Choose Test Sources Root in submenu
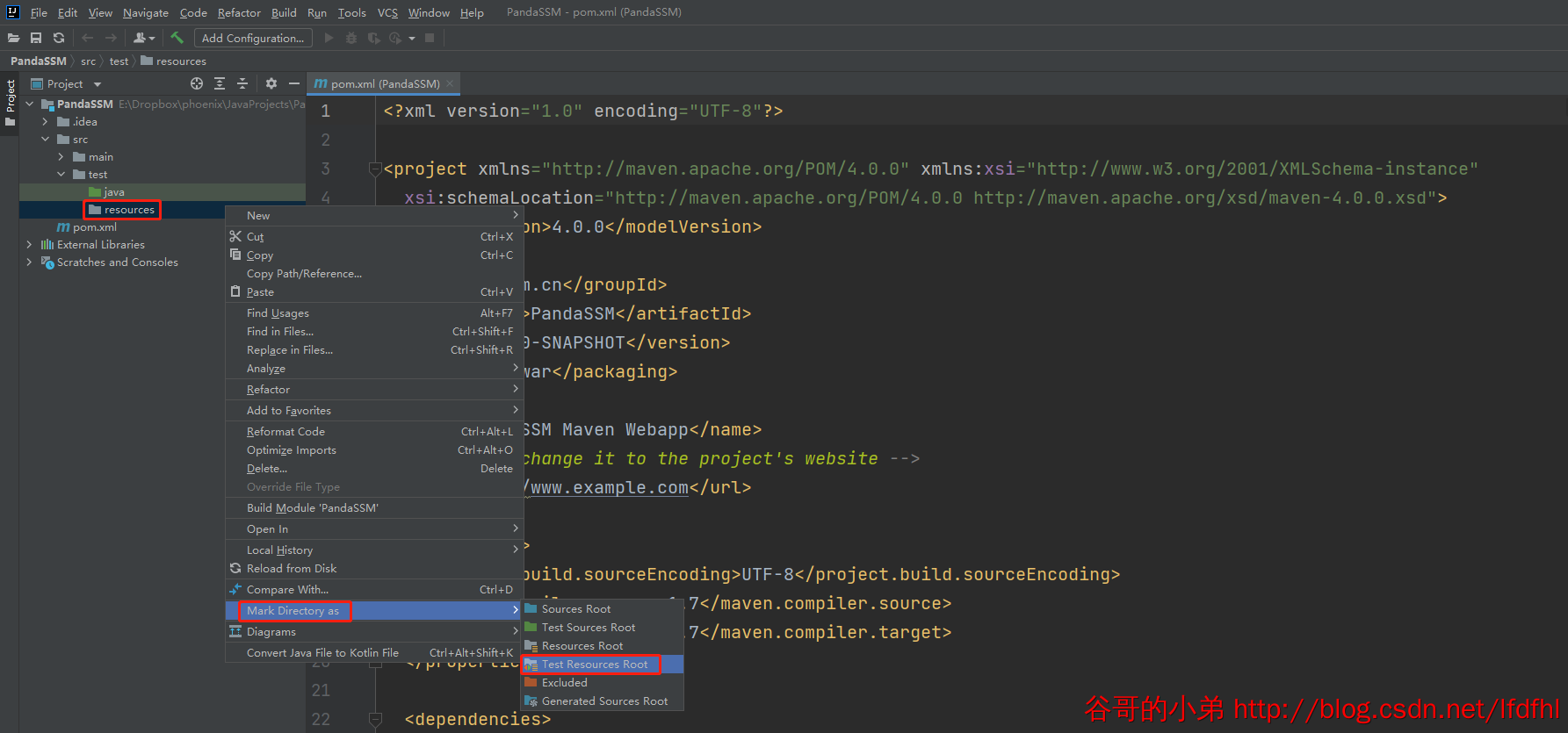 602,627
